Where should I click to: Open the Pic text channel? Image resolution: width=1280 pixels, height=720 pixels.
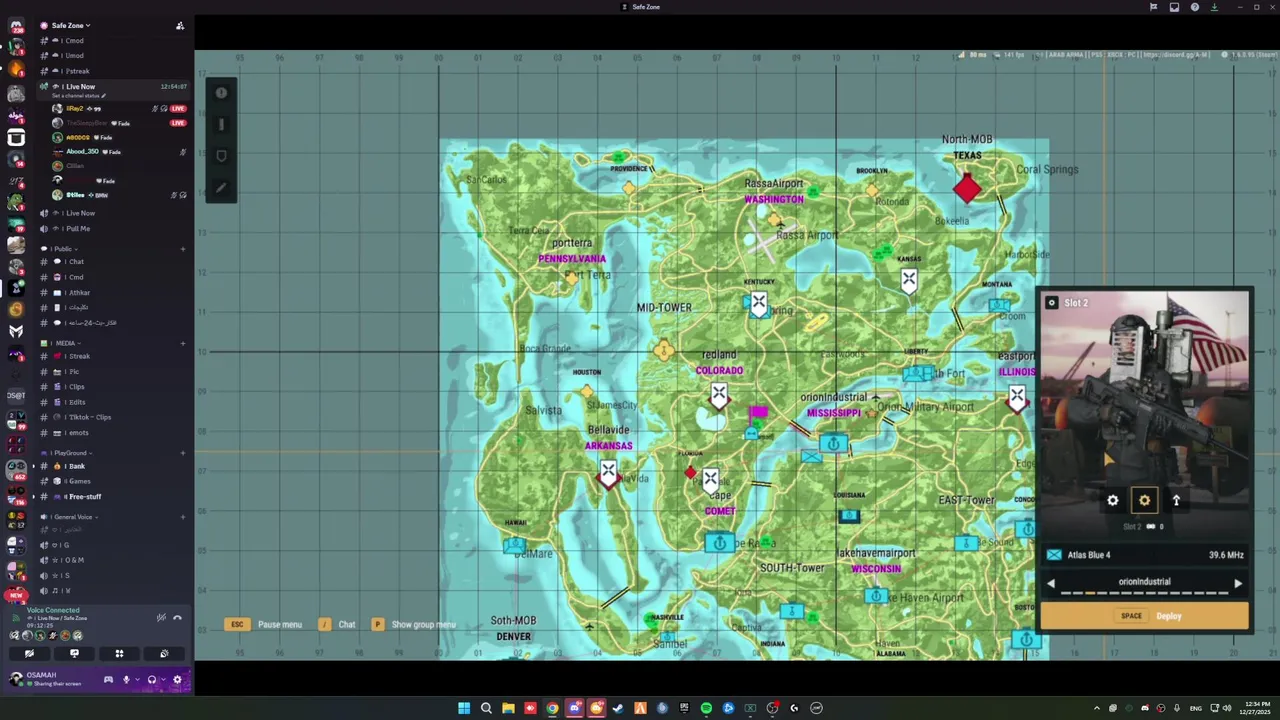point(112,372)
